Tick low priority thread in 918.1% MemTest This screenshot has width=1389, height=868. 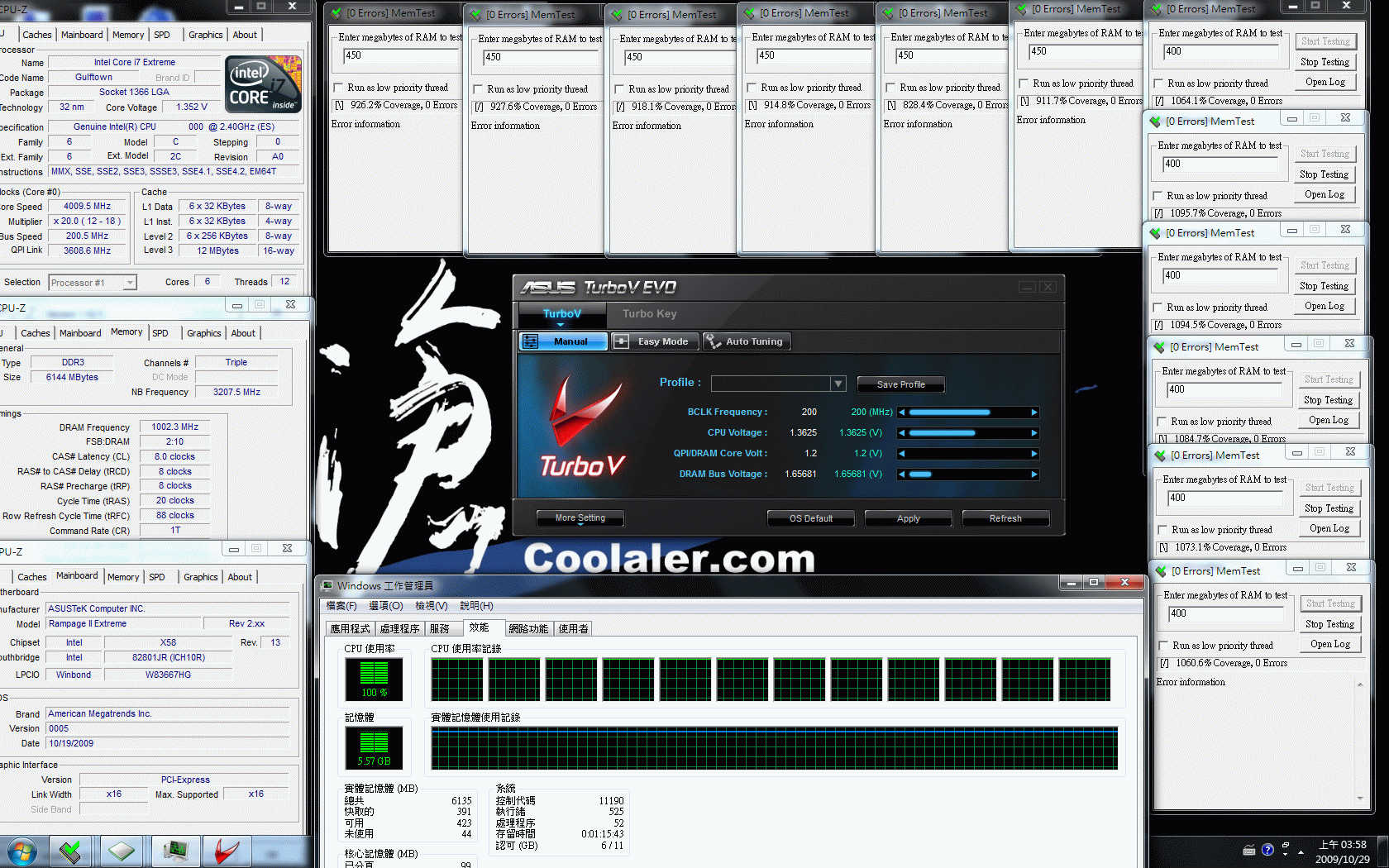point(619,89)
